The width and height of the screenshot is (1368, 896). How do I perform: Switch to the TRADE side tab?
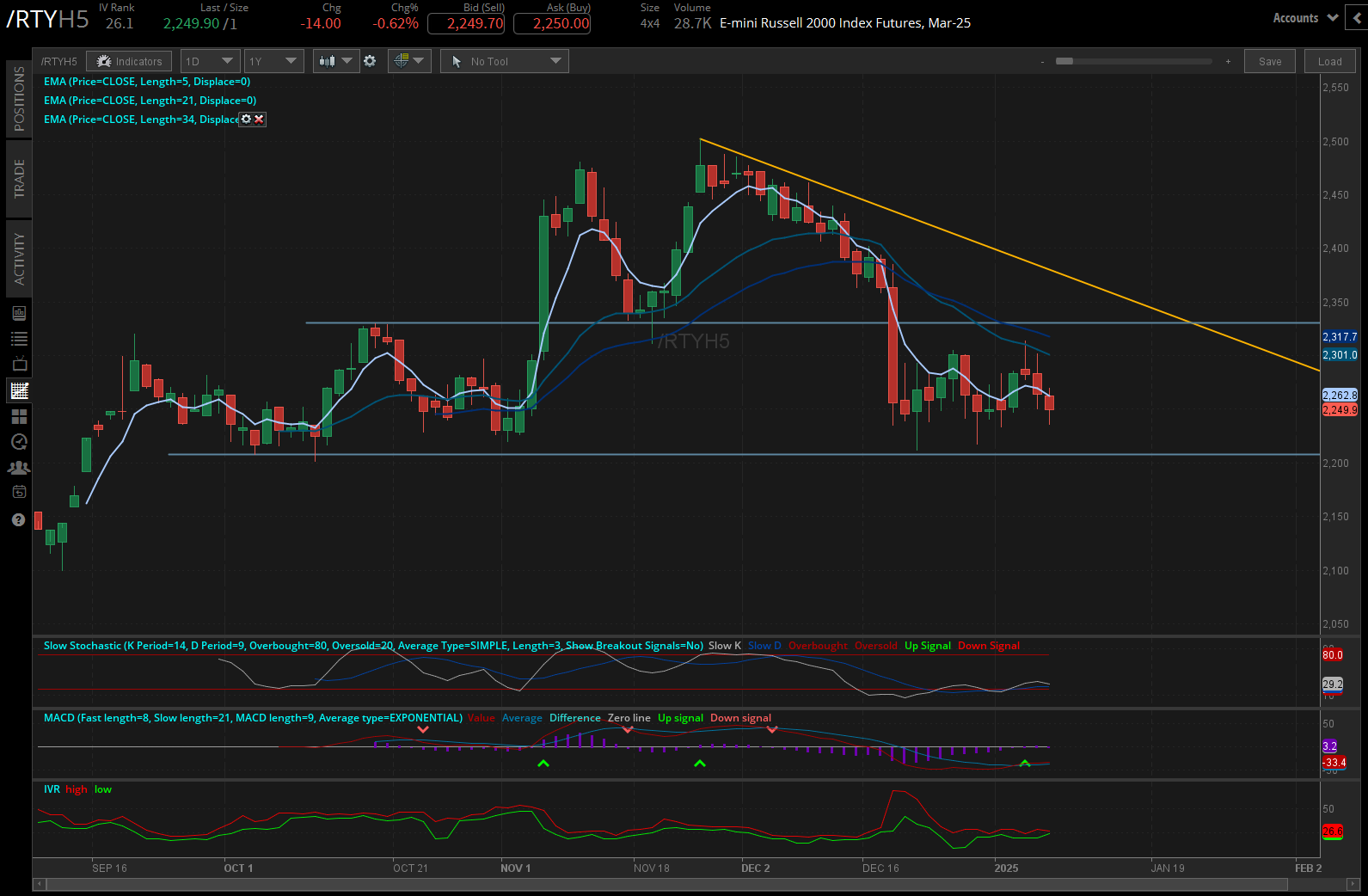(x=19, y=178)
